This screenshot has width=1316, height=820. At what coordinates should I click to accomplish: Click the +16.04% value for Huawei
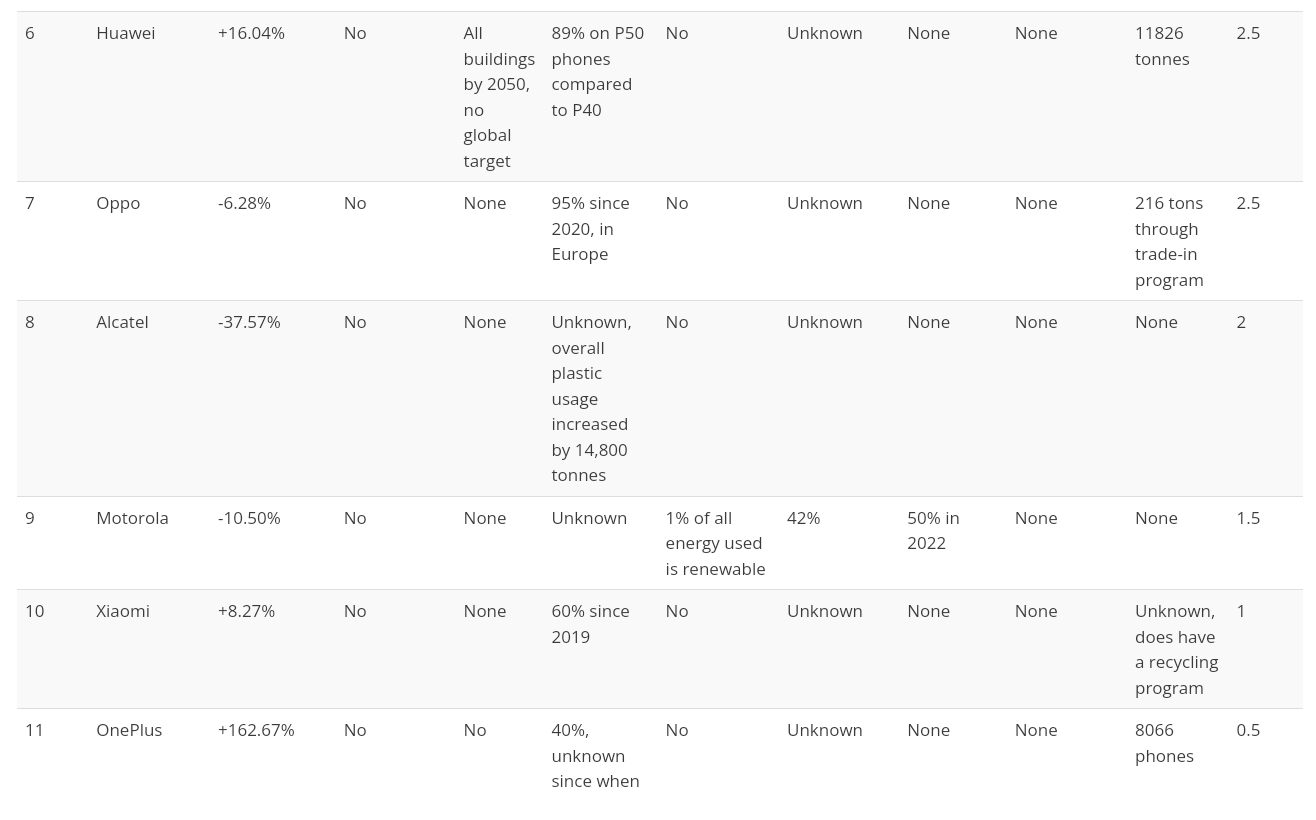click(x=251, y=33)
